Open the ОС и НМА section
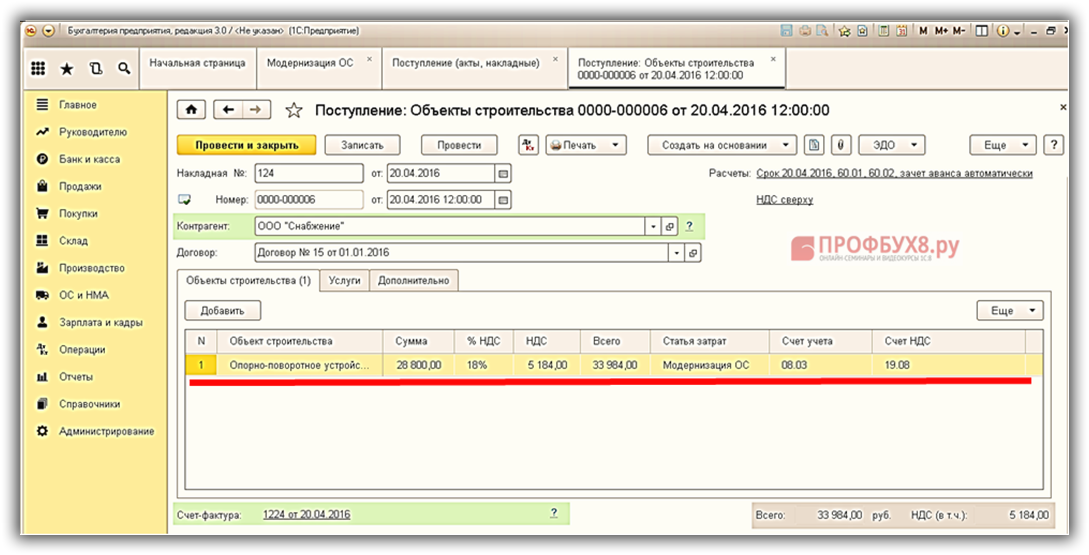Viewport: 1089px width, 555px height. (x=83, y=295)
